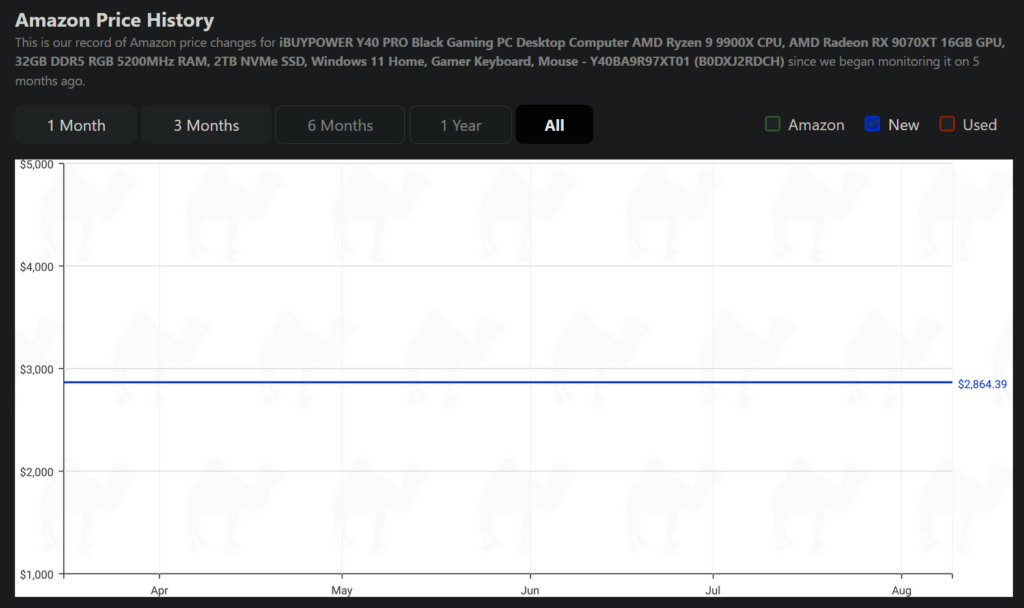The image size is (1024, 608).
Task: Click the $5,000 y-axis label
Action: [37, 165]
